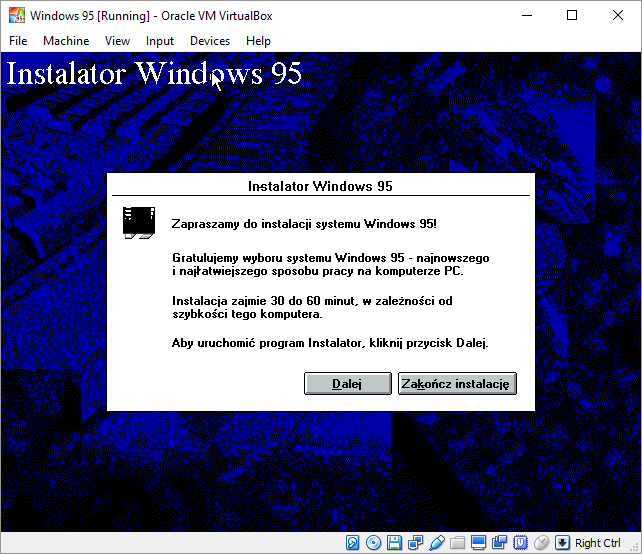Open the File menu

[18, 41]
